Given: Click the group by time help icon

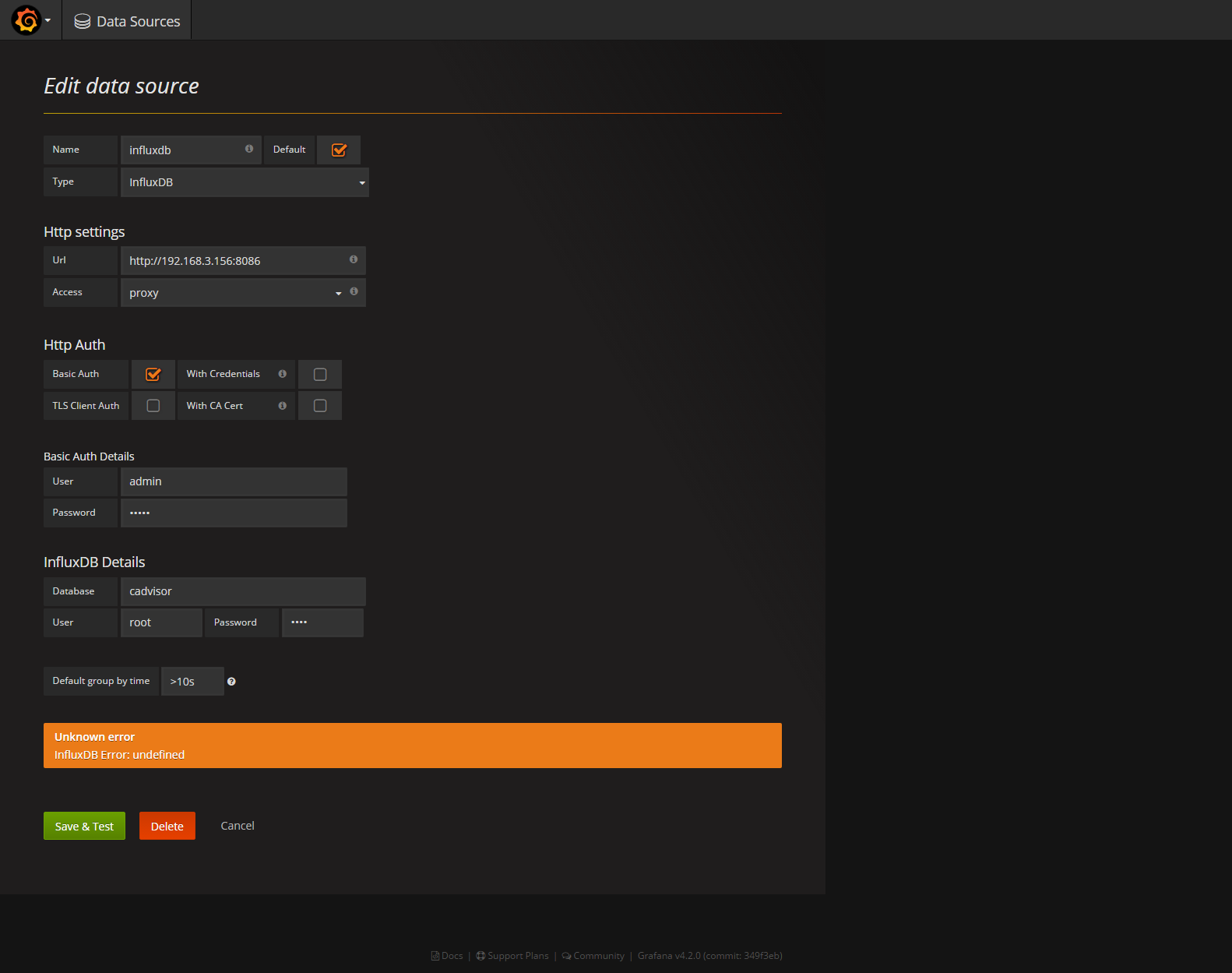Looking at the screenshot, I should pyautogui.click(x=231, y=682).
